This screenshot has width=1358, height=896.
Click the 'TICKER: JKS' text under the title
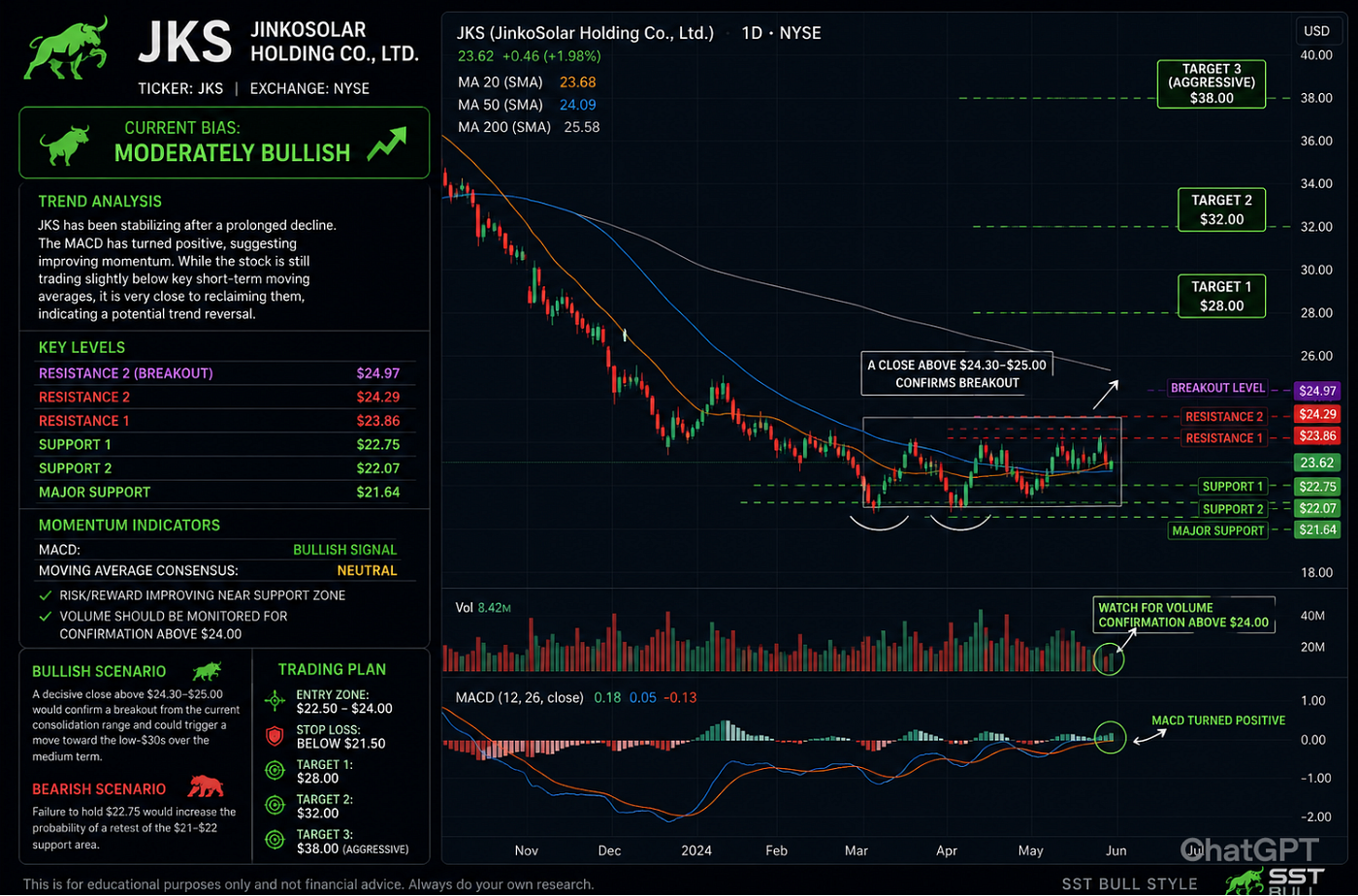pos(180,88)
